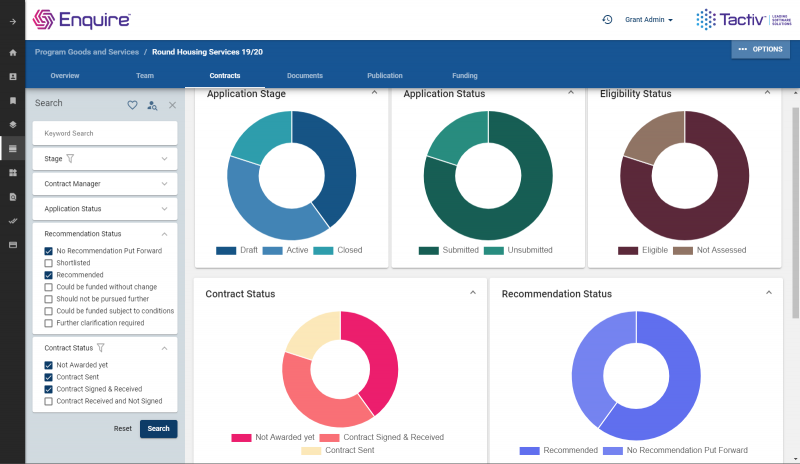Click the Eligible legend swatch
800x464 pixels.
point(628,251)
